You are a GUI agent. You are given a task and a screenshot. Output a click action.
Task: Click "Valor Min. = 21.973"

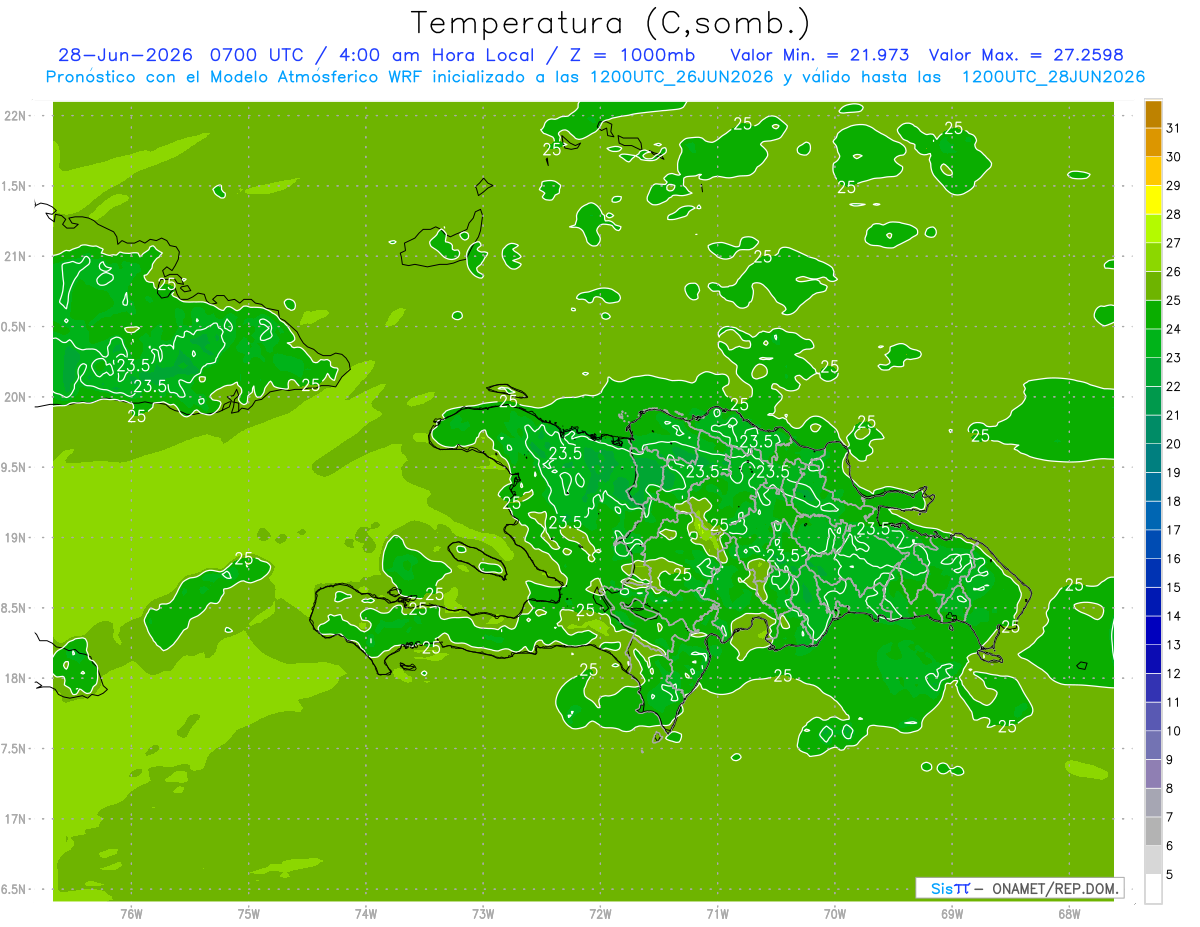(820, 55)
